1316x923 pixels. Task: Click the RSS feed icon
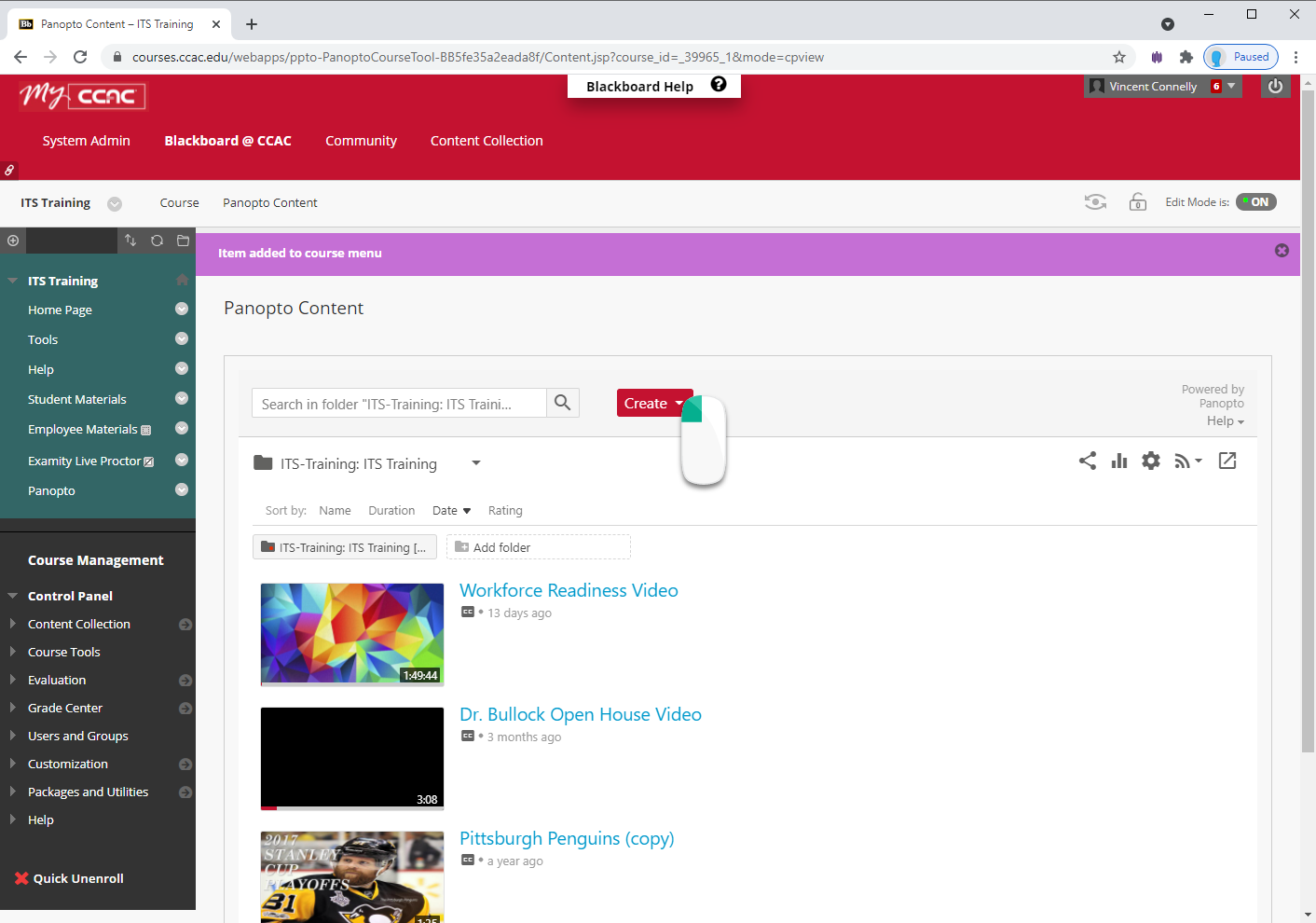[x=1183, y=460]
